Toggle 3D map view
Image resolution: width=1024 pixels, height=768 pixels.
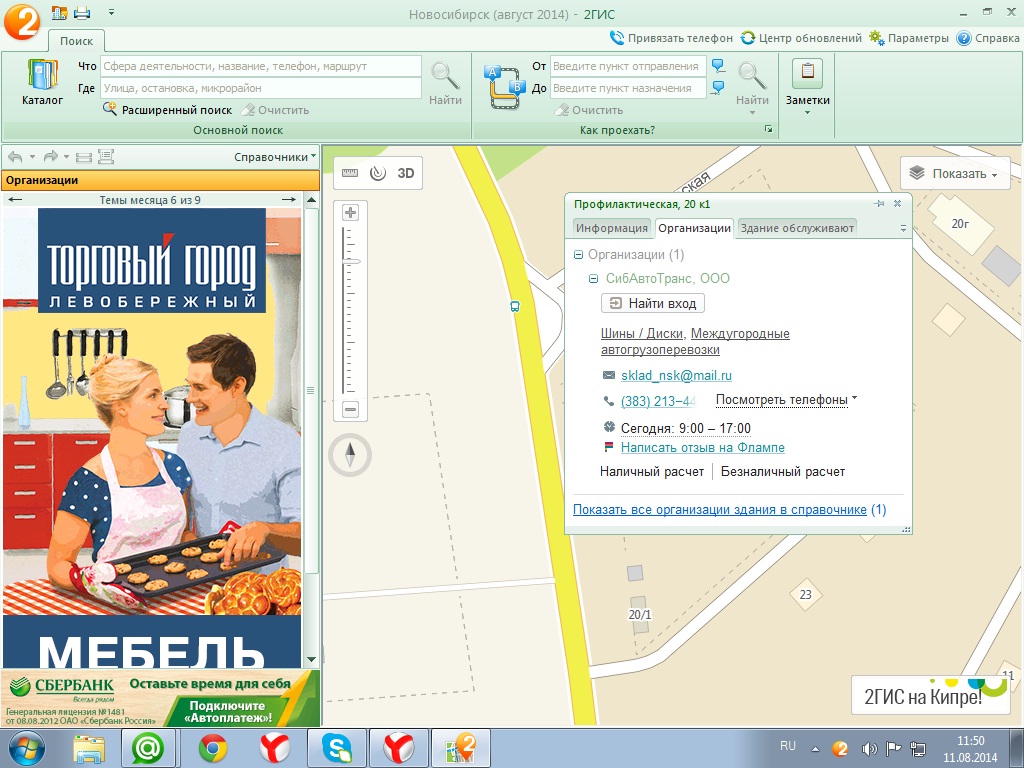[x=406, y=173]
